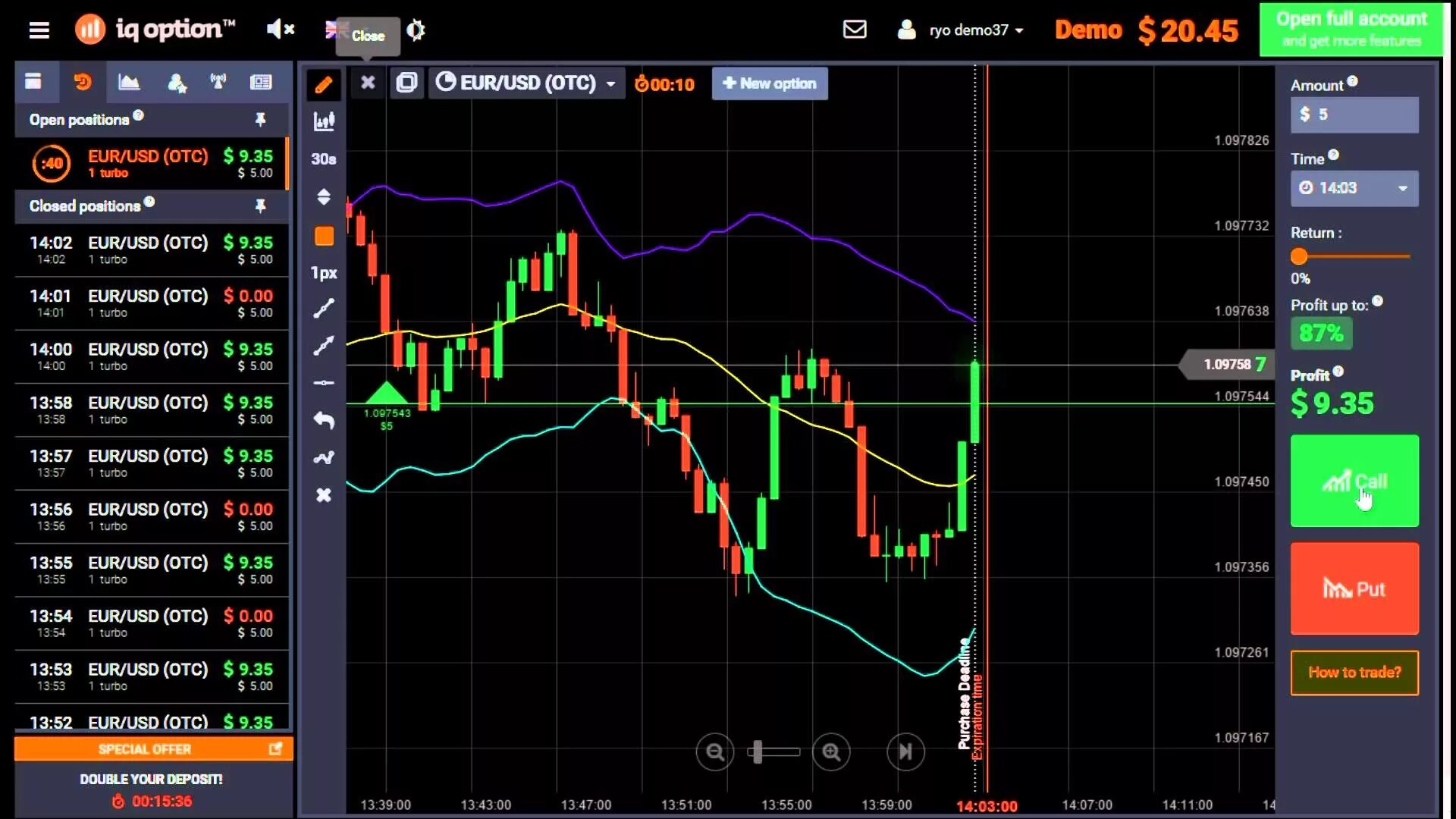Open the mail inbox envelope icon
This screenshot has width=1456, height=819.
[x=855, y=30]
